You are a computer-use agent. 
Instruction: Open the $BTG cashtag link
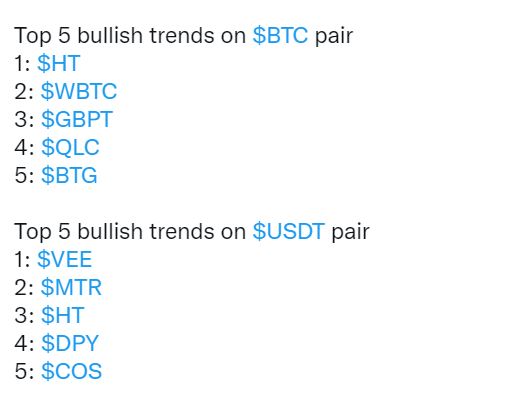[69, 175]
